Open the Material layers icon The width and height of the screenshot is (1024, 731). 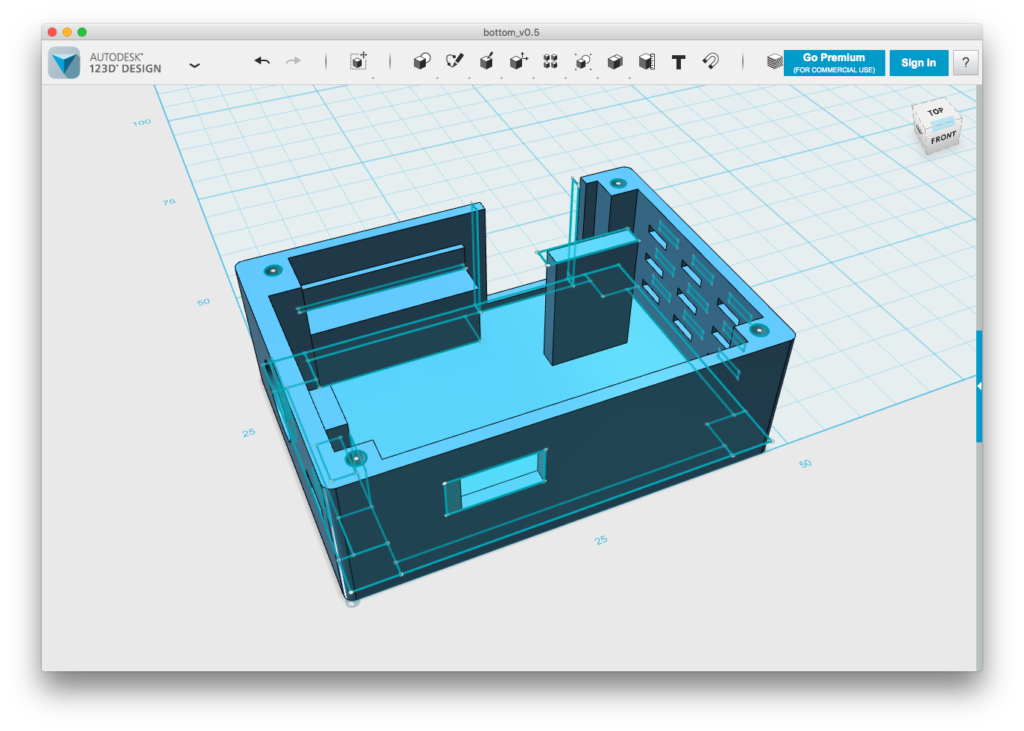click(774, 62)
